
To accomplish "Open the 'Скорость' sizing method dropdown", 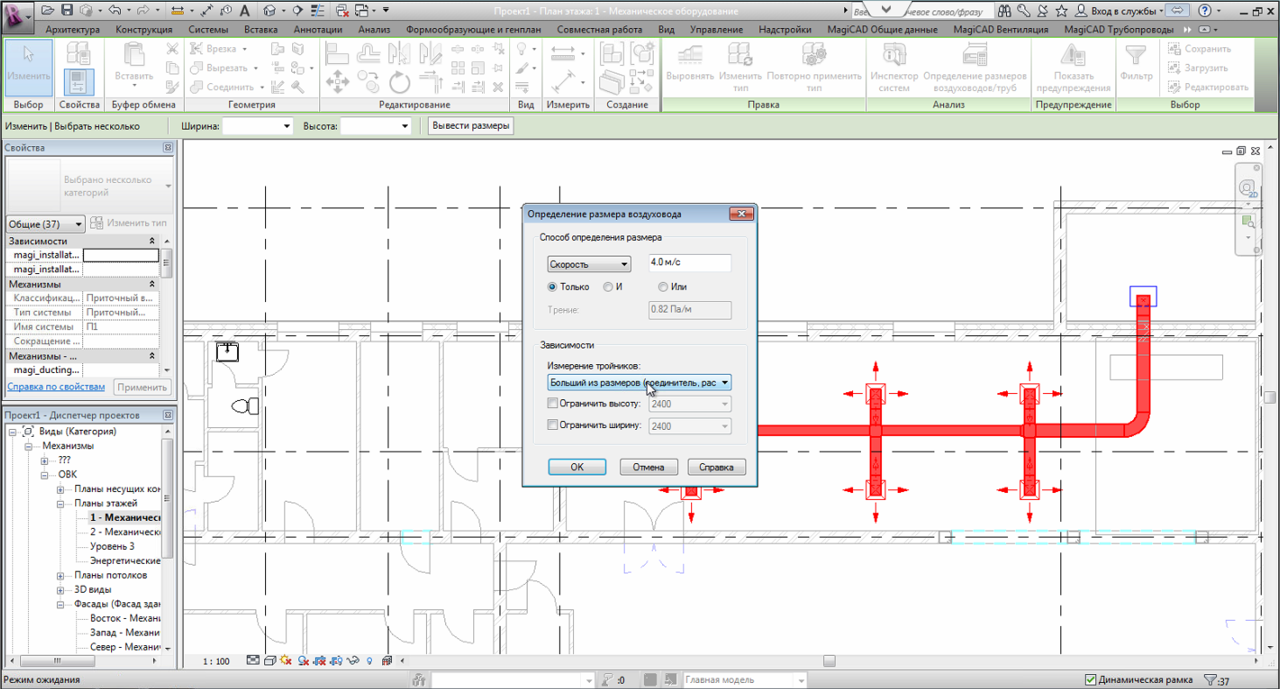I will click(x=589, y=264).
